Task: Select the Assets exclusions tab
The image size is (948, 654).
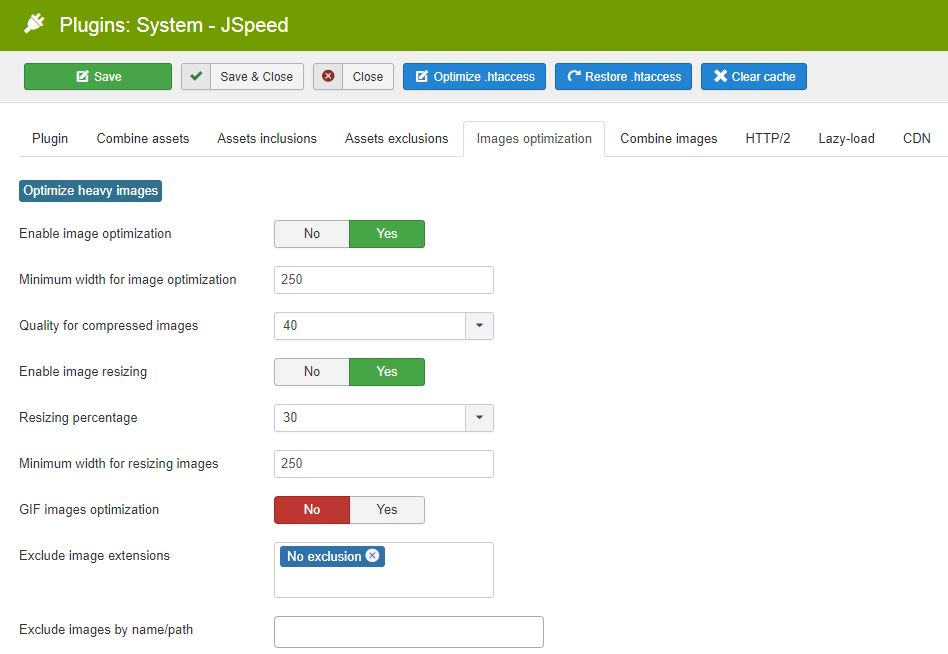Action: pos(396,139)
